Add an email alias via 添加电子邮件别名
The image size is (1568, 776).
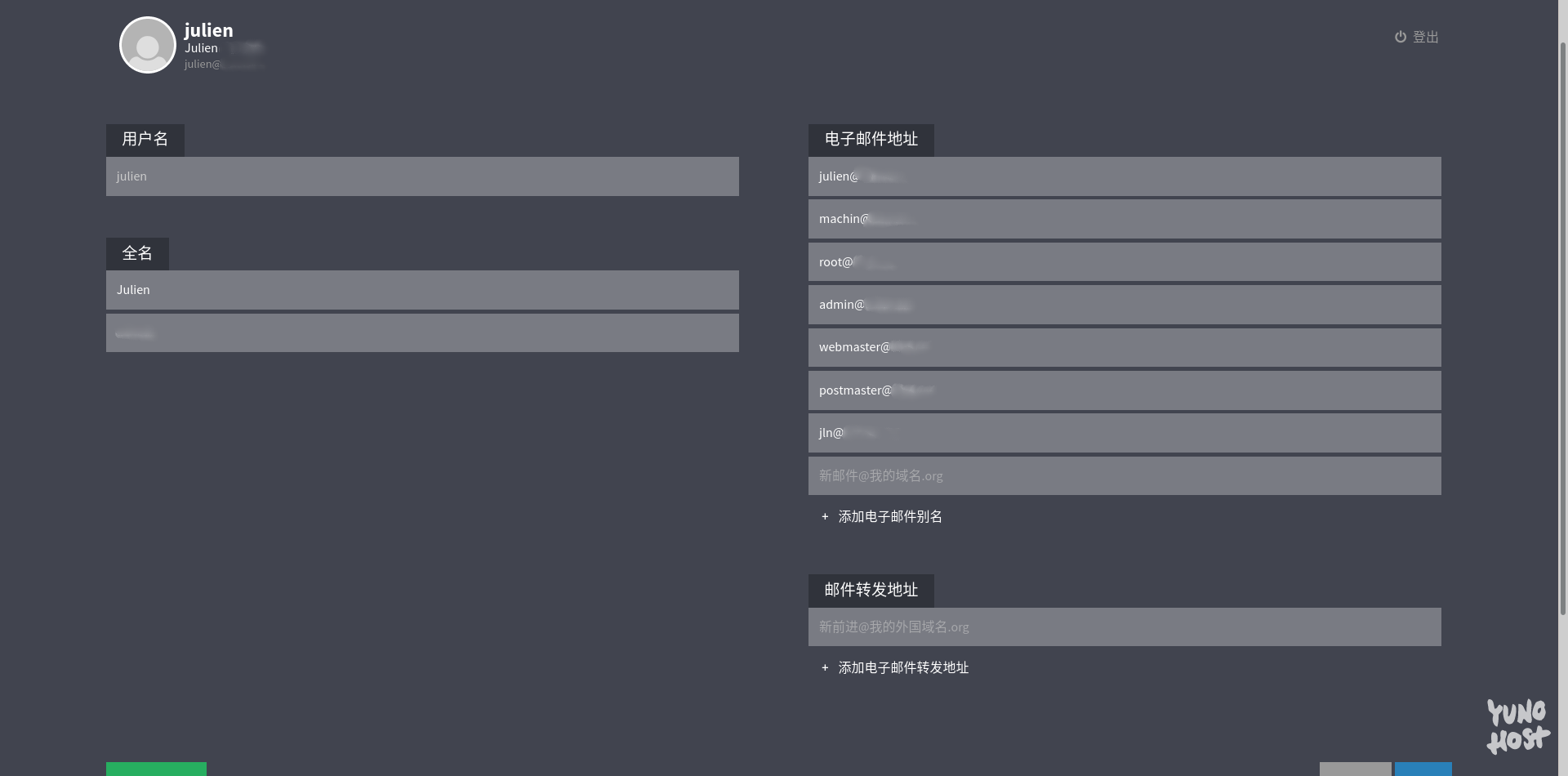tap(889, 517)
